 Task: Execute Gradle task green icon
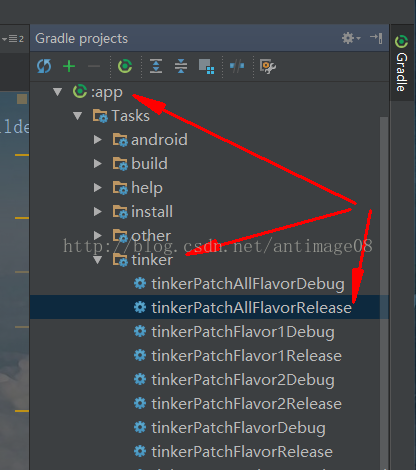125,66
